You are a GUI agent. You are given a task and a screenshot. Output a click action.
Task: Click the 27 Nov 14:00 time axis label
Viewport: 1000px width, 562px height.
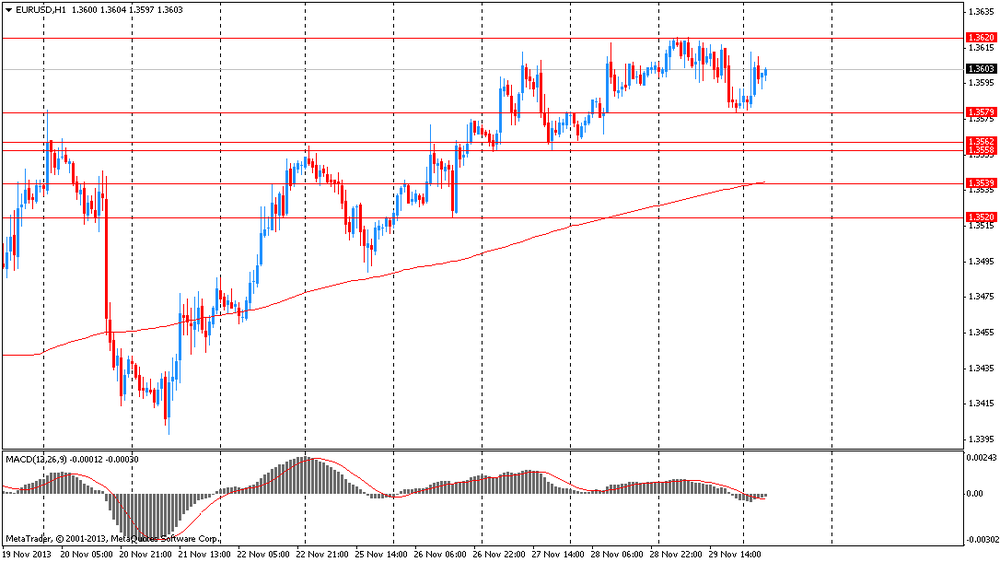558,554
